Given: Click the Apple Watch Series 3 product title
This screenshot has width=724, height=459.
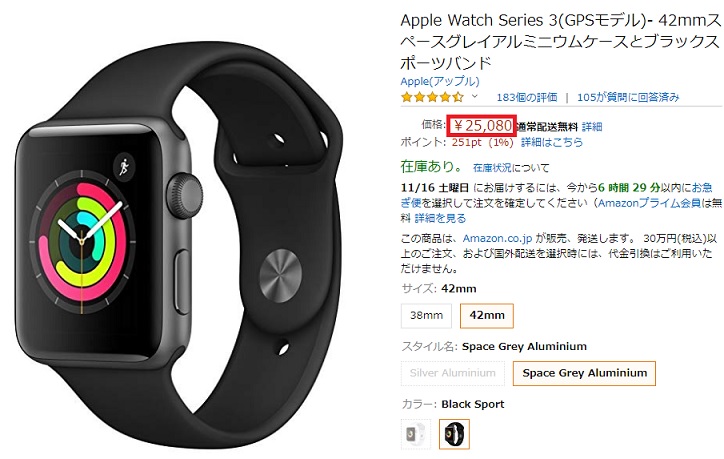Looking at the screenshot, I should pos(560,42).
